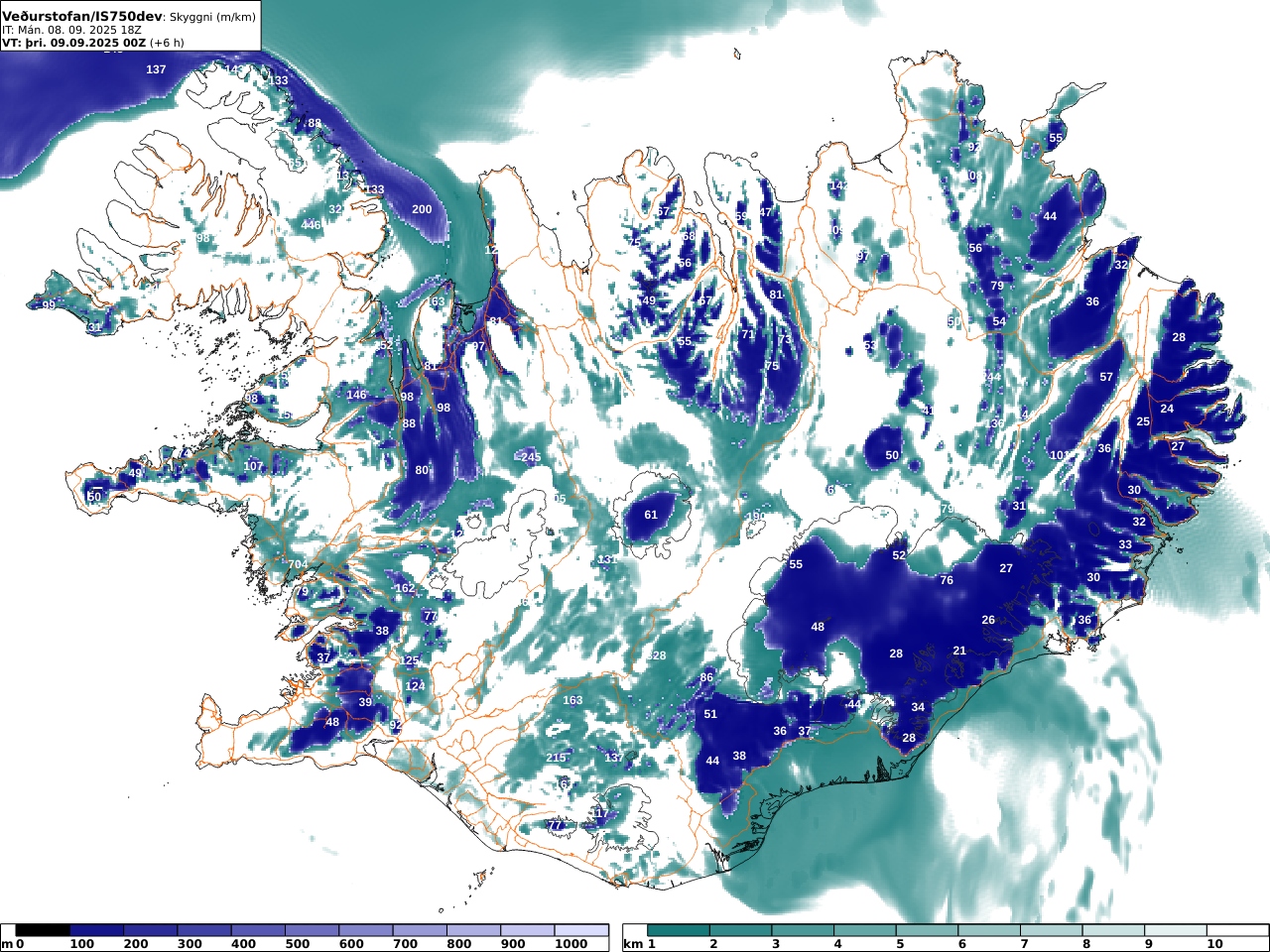Click the 21 visibility value
The image size is (1270, 952).
tap(959, 651)
